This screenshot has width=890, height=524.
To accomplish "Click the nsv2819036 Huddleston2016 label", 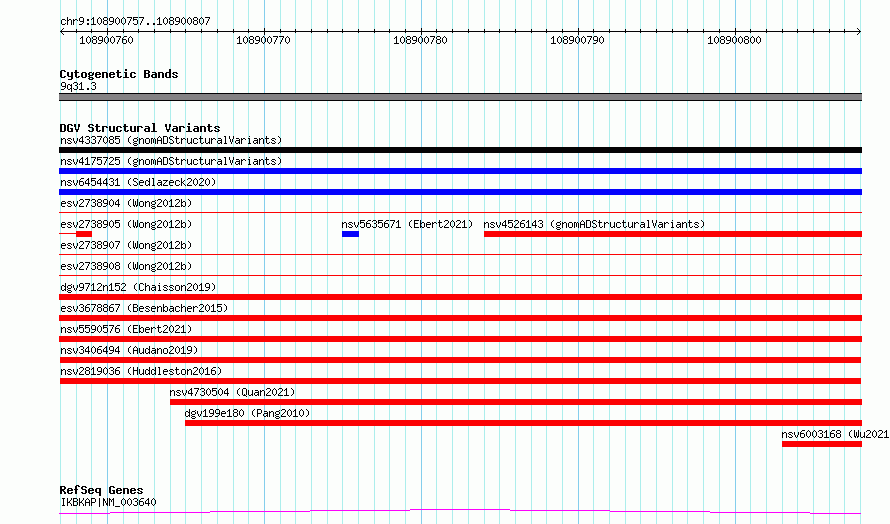I will point(141,371).
